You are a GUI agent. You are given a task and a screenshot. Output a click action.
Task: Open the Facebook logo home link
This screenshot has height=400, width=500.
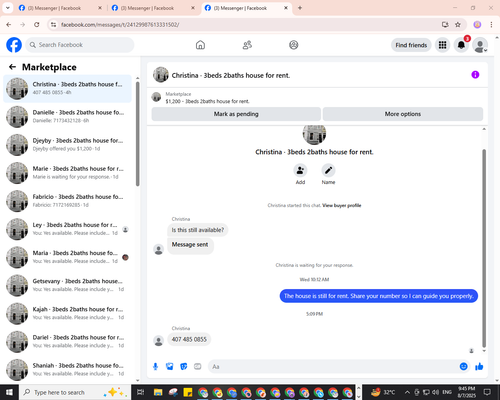14,45
